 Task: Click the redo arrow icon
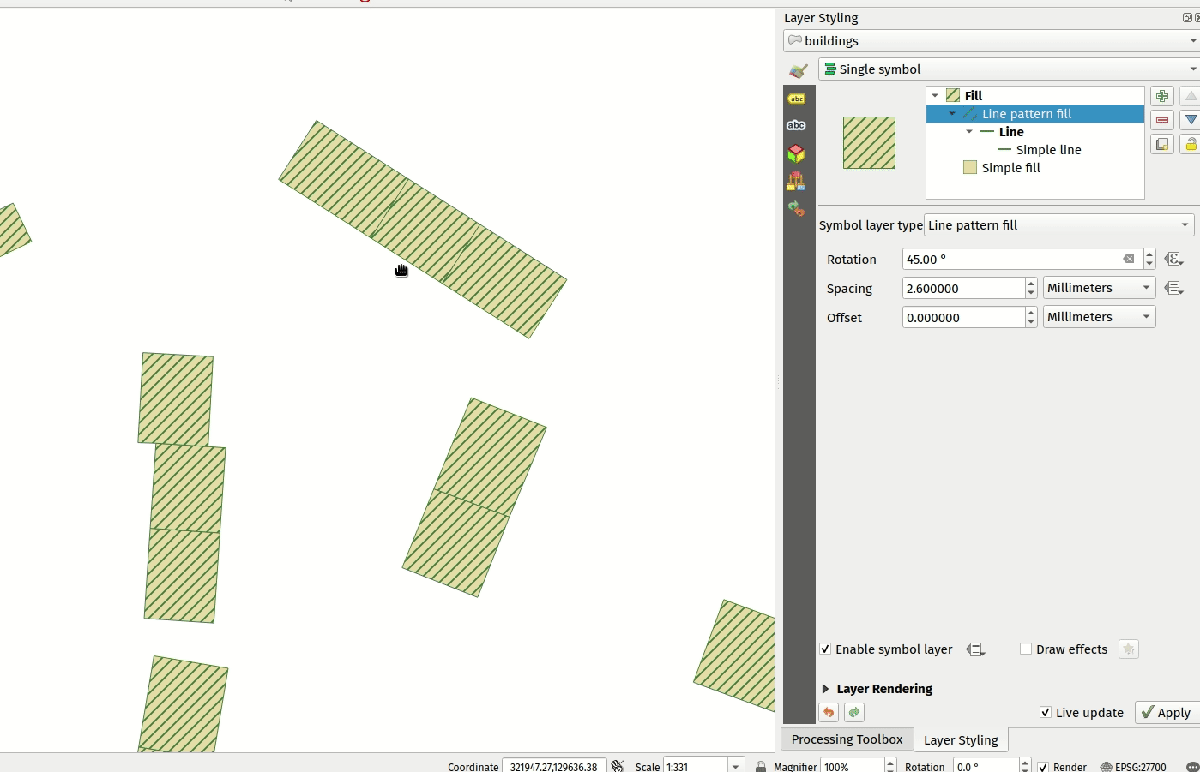854,712
